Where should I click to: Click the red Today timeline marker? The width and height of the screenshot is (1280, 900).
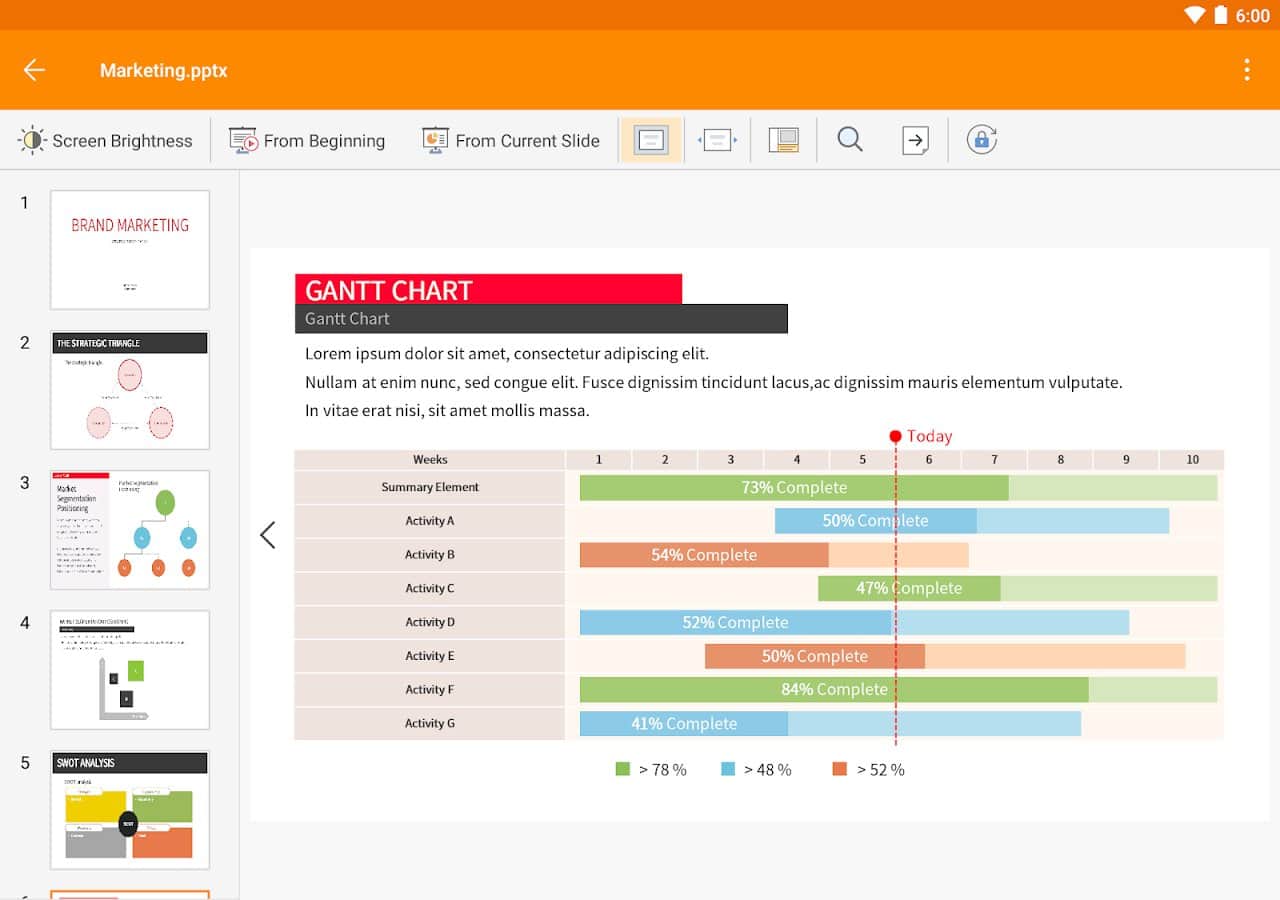pos(896,436)
